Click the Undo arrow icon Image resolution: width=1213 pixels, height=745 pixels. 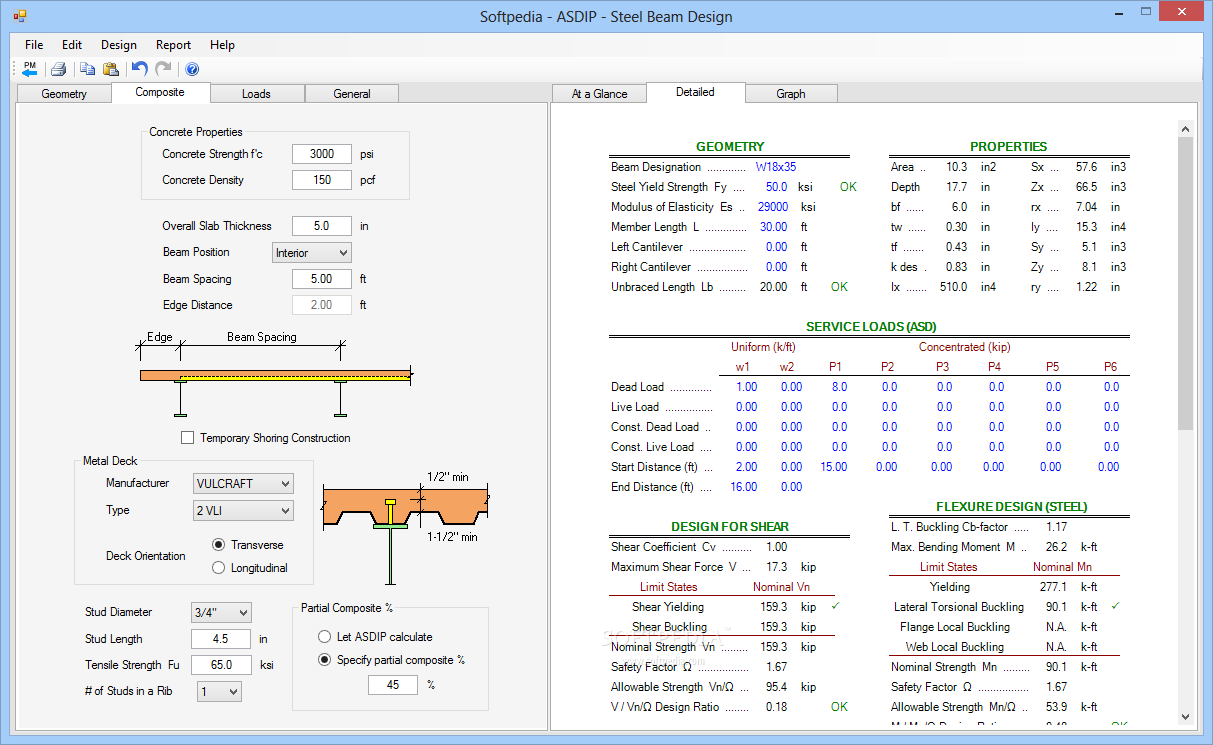pyautogui.click(x=139, y=69)
